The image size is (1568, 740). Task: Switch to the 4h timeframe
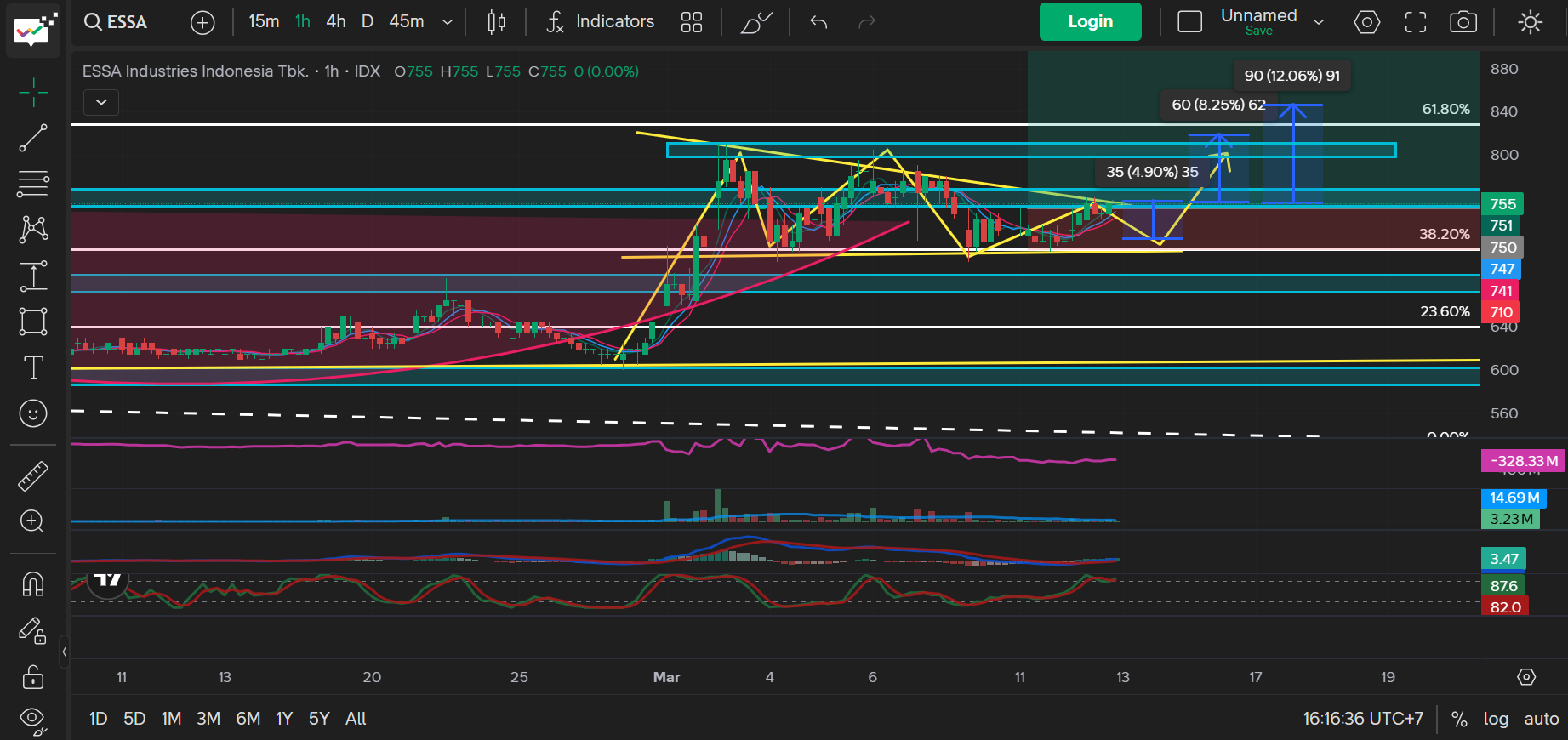[x=336, y=22]
